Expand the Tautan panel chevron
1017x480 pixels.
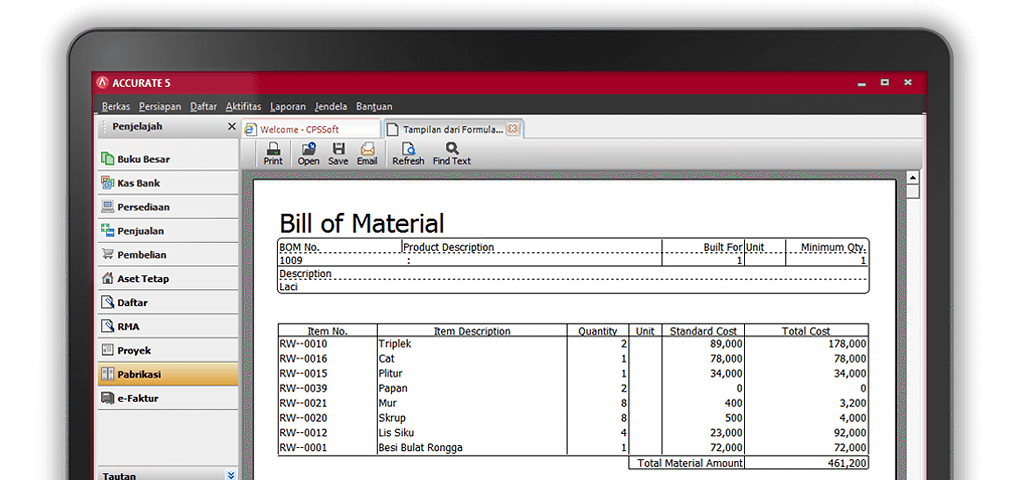[x=231, y=475]
